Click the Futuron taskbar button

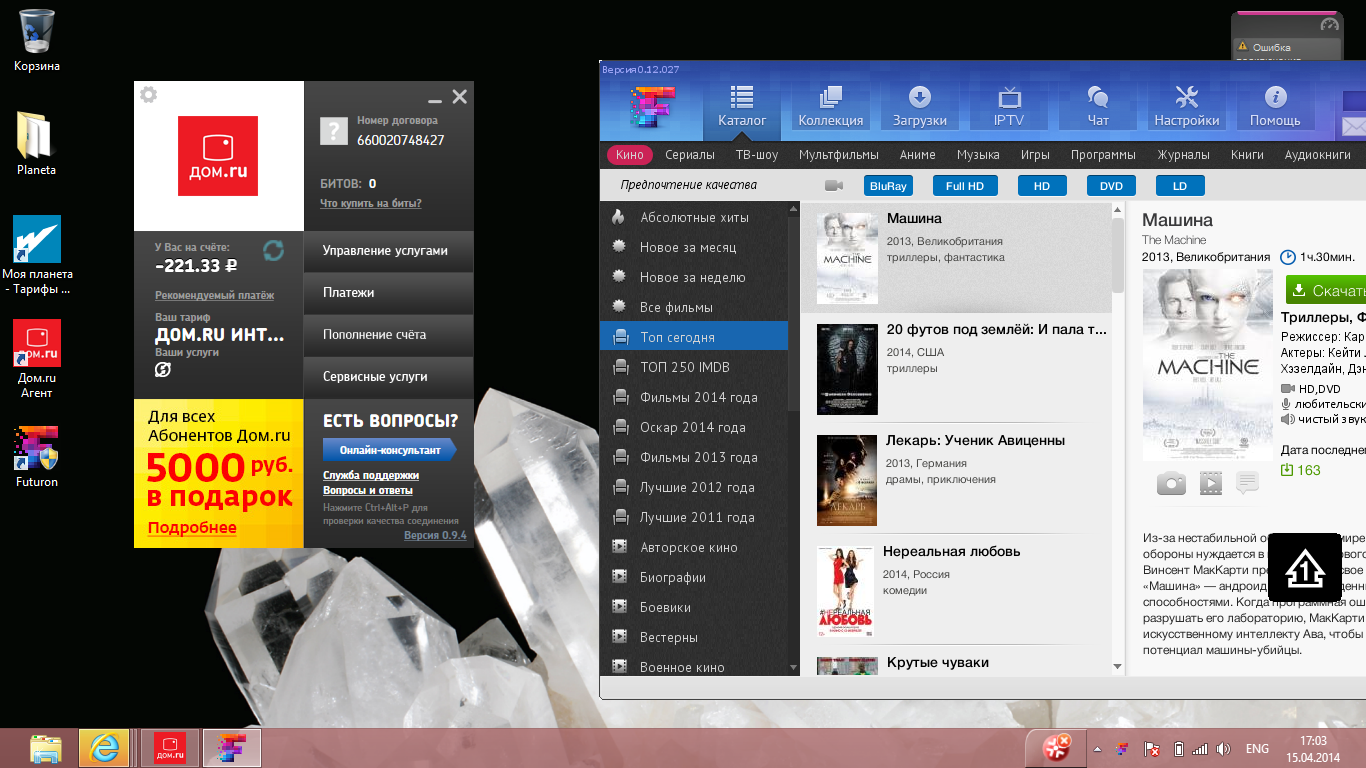(x=232, y=747)
